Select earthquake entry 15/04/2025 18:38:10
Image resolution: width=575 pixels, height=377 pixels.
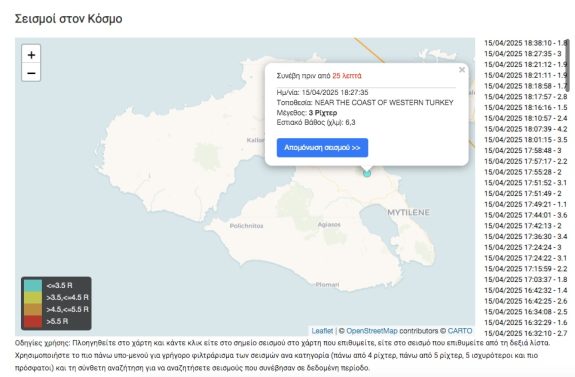(525, 43)
